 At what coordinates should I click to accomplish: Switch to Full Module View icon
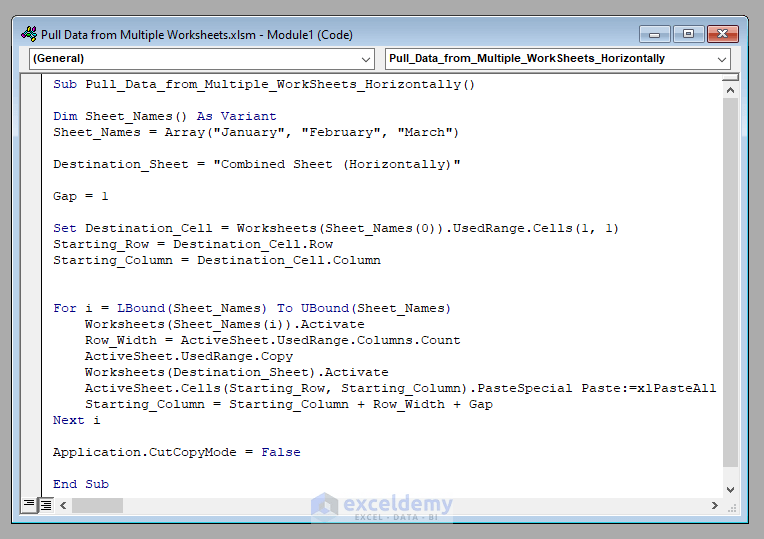(x=46, y=504)
